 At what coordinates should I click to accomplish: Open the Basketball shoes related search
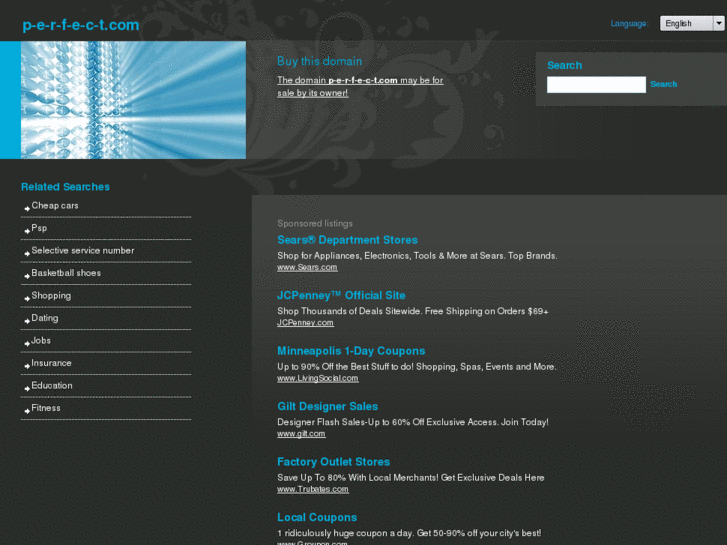click(66, 273)
